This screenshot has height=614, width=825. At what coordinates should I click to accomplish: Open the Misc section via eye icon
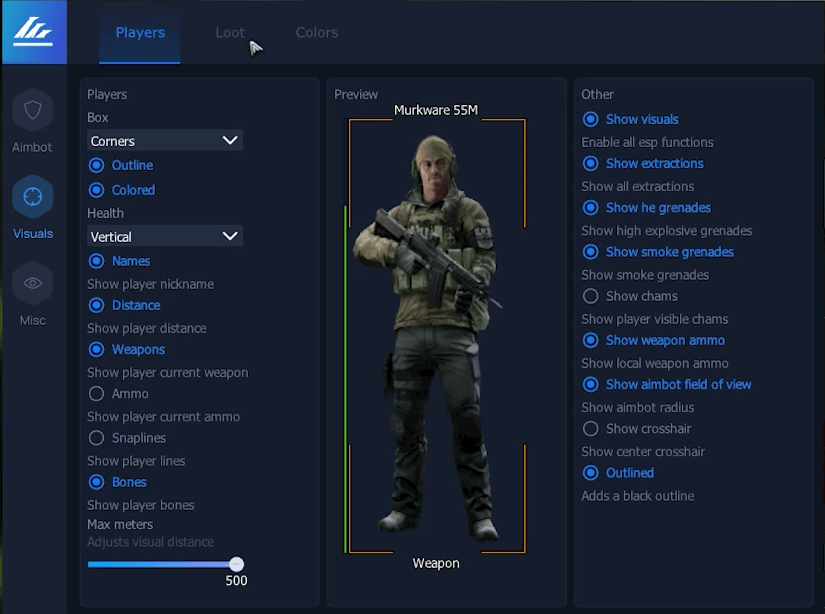[x=32, y=284]
